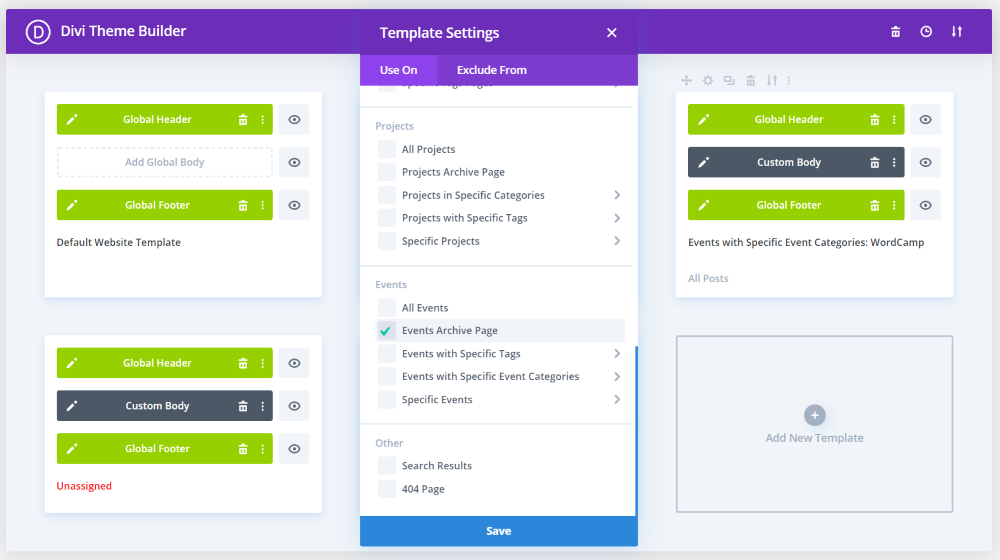1000x560 pixels.
Task: Delete all templates using header trash icon
Action: point(895,31)
